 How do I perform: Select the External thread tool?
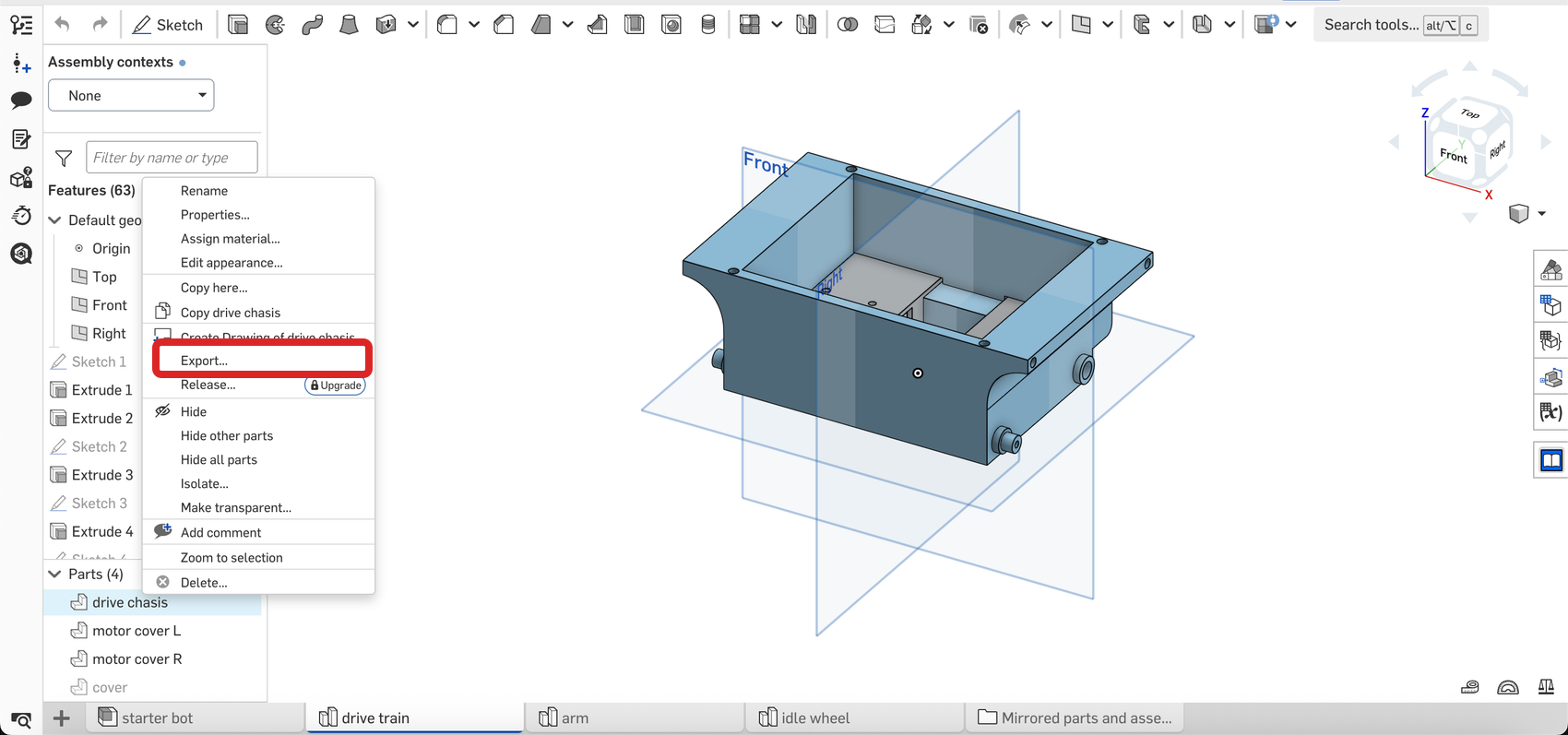tap(708, 25)
